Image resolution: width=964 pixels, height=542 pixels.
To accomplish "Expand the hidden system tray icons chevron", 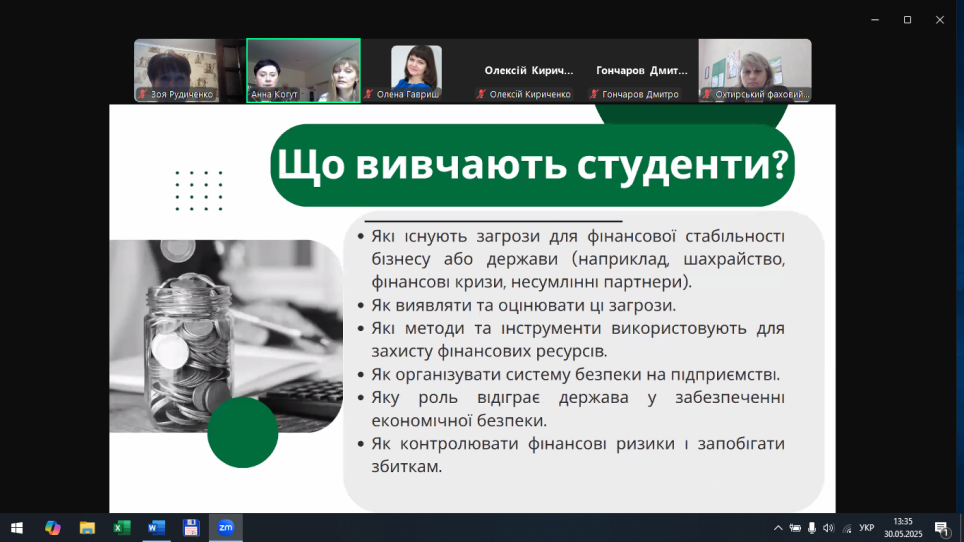I will [778, 527].
